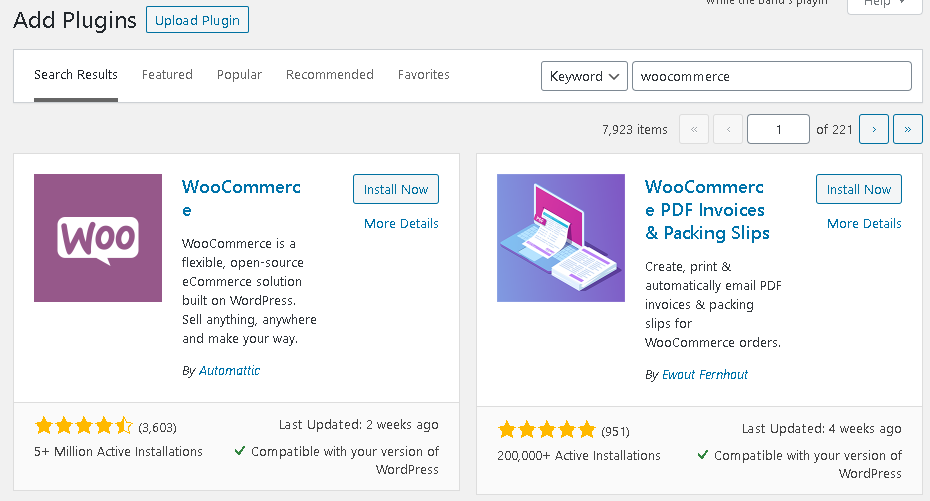Open WooCommerce PDF Invoices & Packing Slips title
The height and width of the screenshot is (501, 930).
click(x=707, y=210)
